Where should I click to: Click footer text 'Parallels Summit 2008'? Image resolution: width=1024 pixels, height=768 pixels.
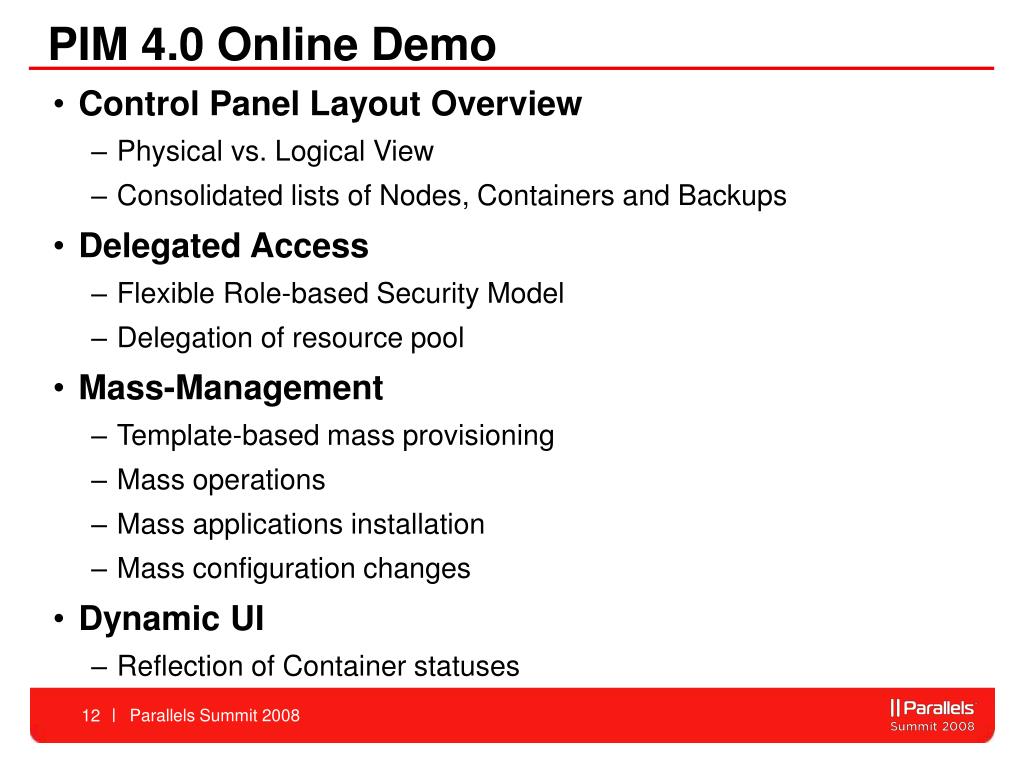[214, 716]
